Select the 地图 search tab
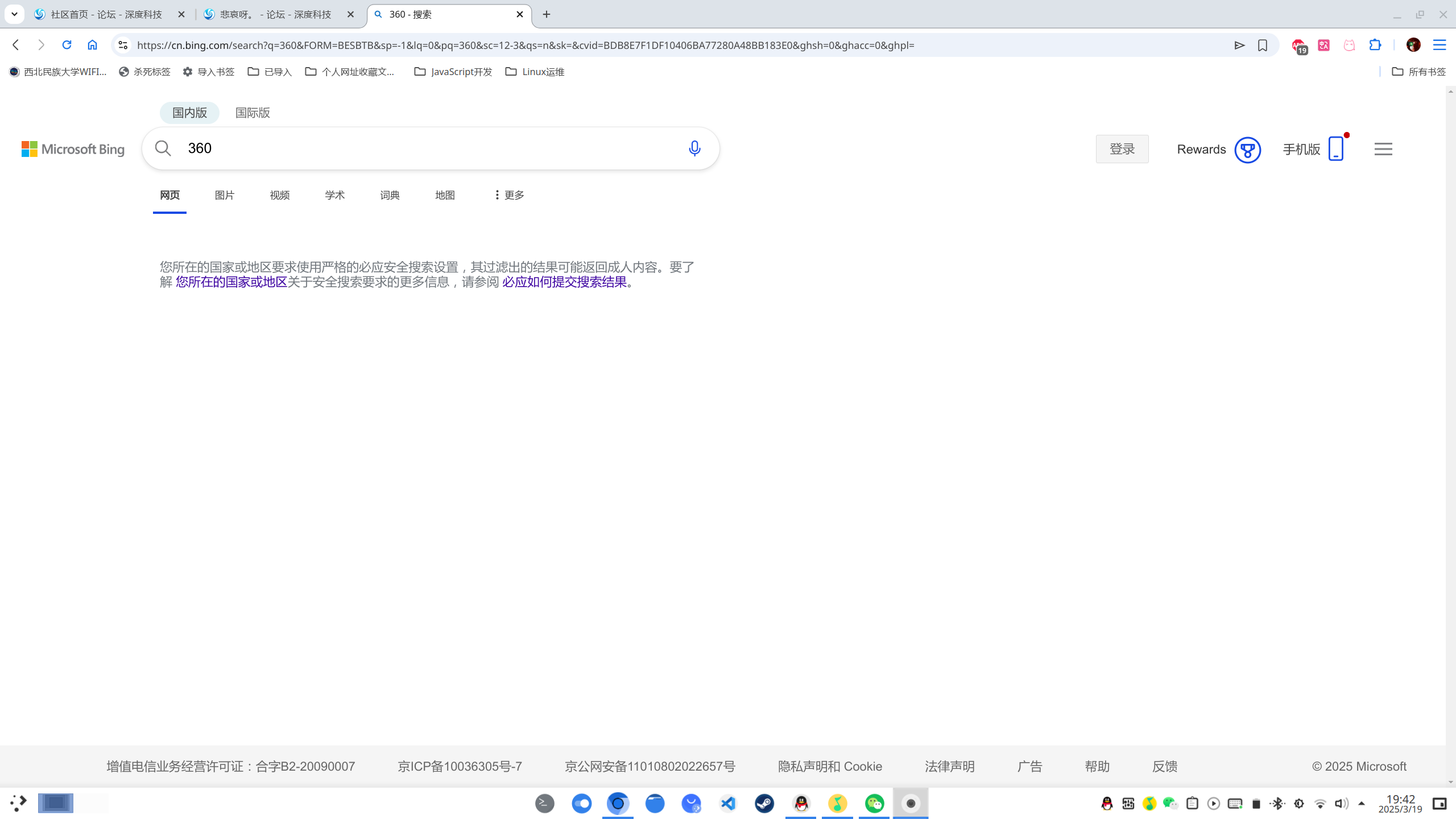The width and height of the screenshot is (1456, 819). pos(445,195)
